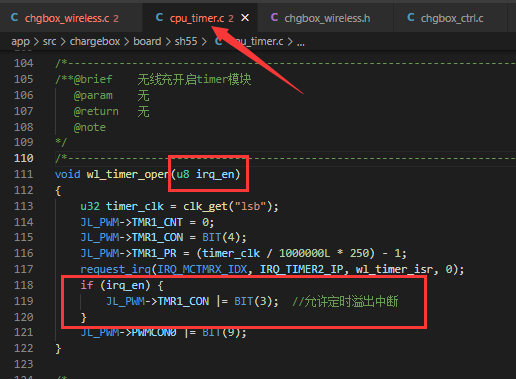Open the chargebox breadcrumb folder
The image size is (516, 379).
click(95, 42)
